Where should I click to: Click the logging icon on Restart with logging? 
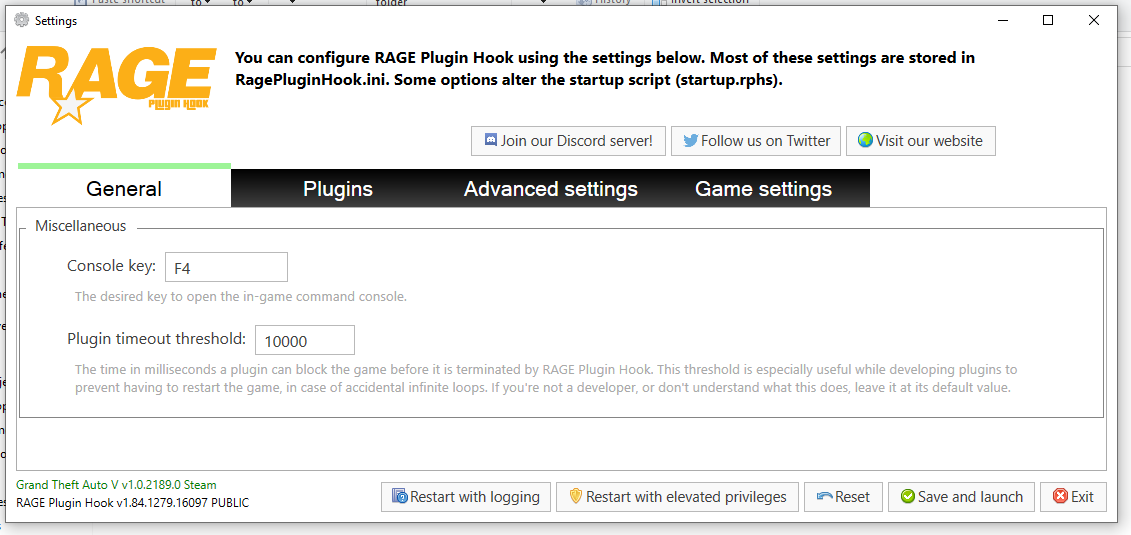(x=400, y=497)
